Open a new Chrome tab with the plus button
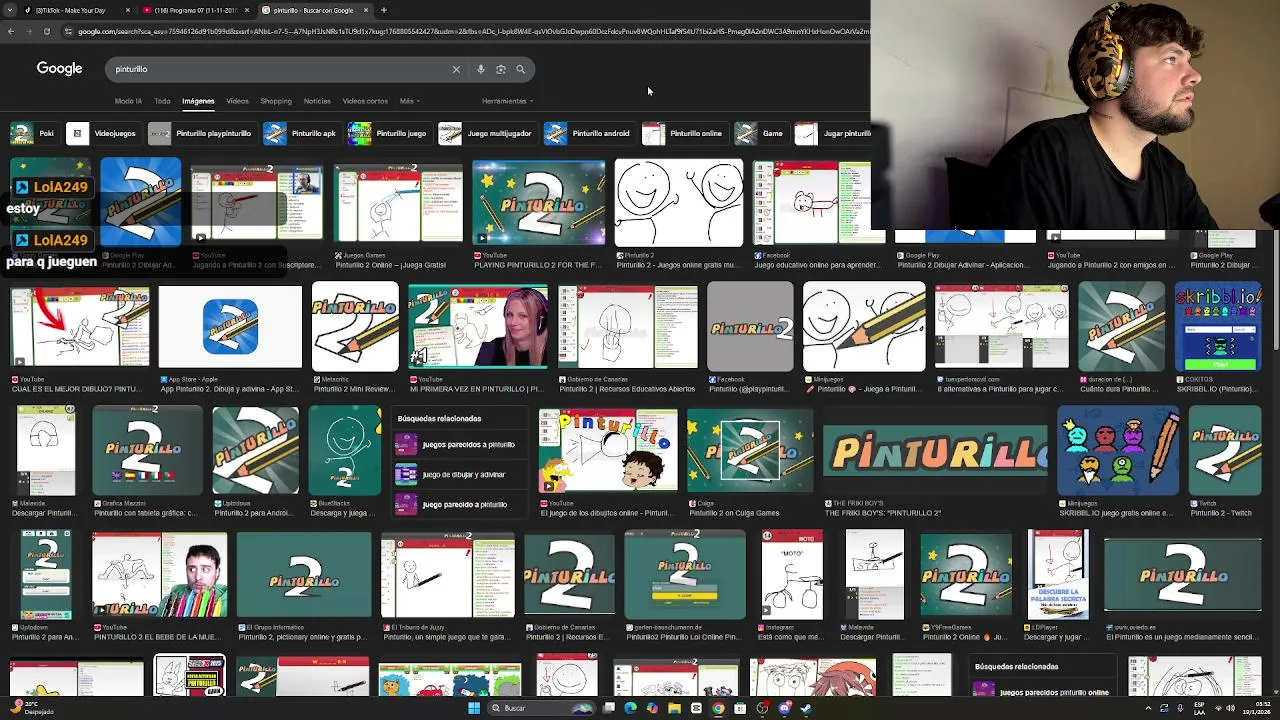The image size is (1280, 720). [x=384, y=10]
